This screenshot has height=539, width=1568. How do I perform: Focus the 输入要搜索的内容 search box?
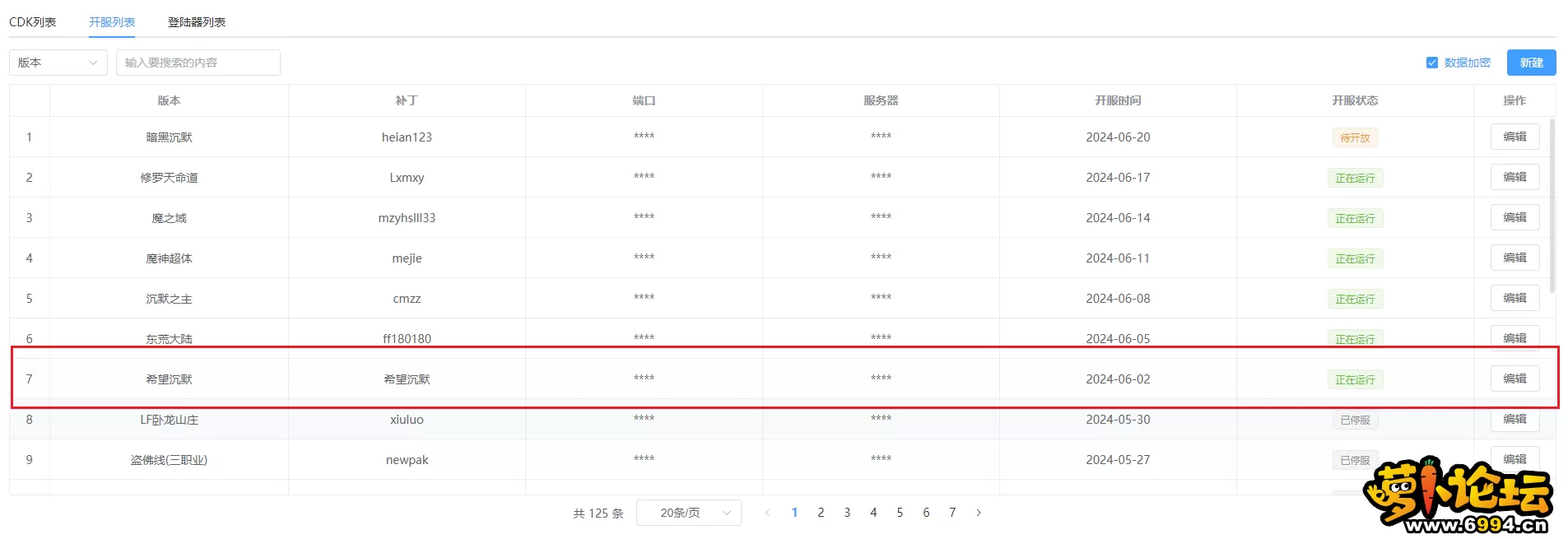pyautogui.click(x=198, y=63)
